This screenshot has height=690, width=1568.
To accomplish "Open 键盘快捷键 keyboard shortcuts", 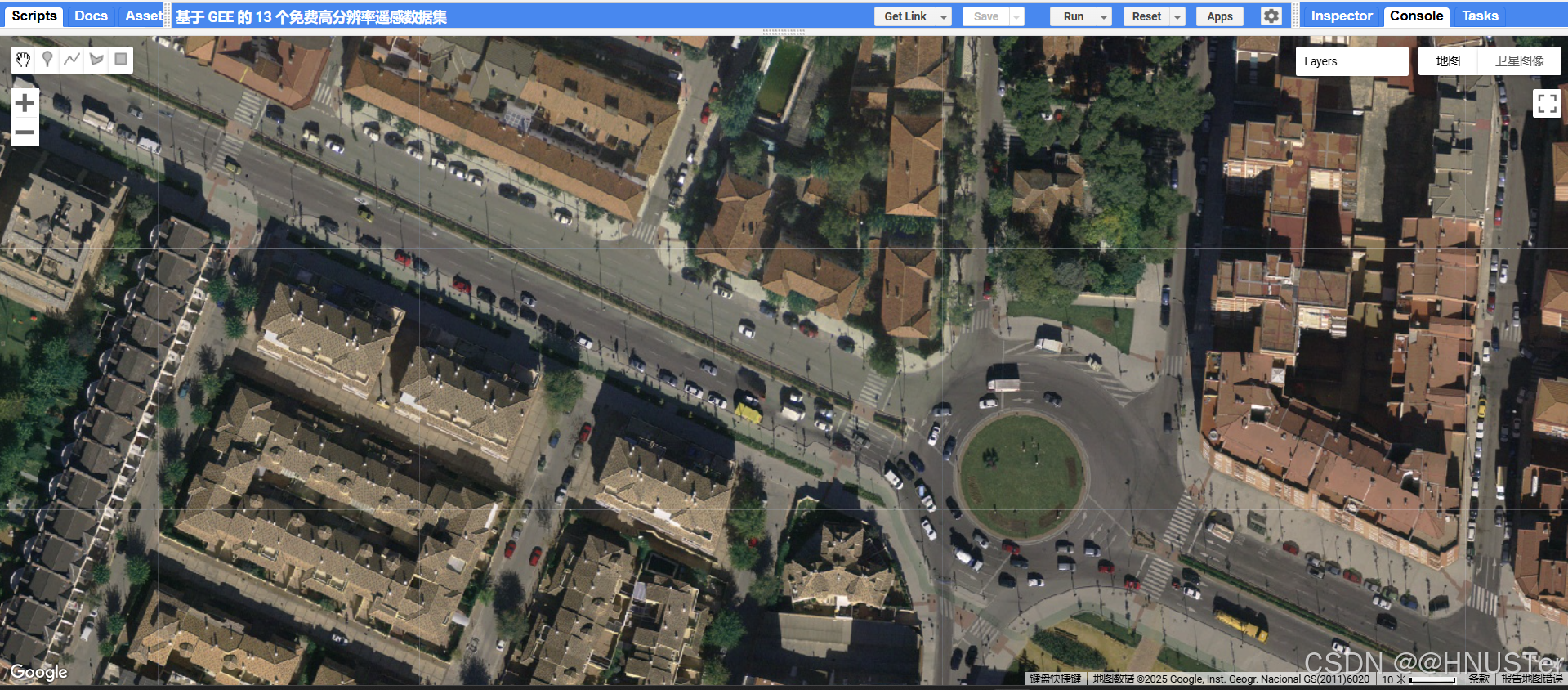I will click(x=1055, y=679).
